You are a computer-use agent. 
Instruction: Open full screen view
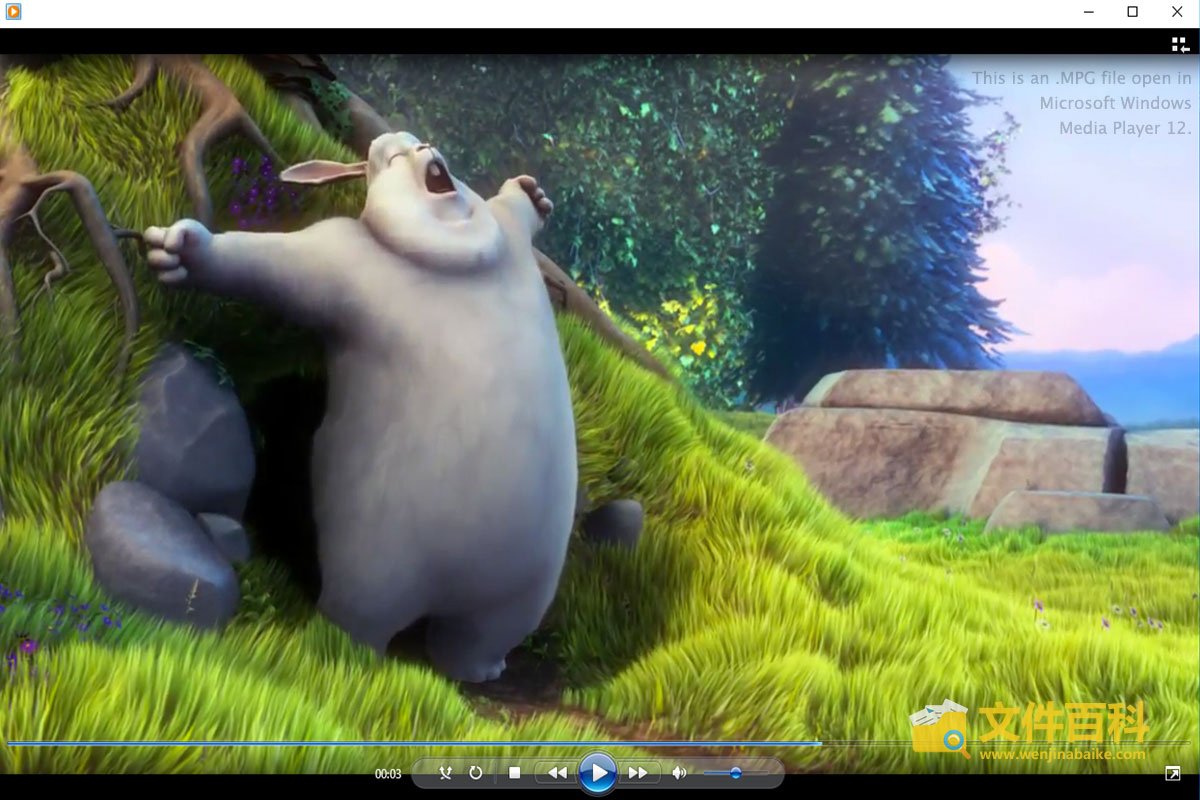point(1172,774)
